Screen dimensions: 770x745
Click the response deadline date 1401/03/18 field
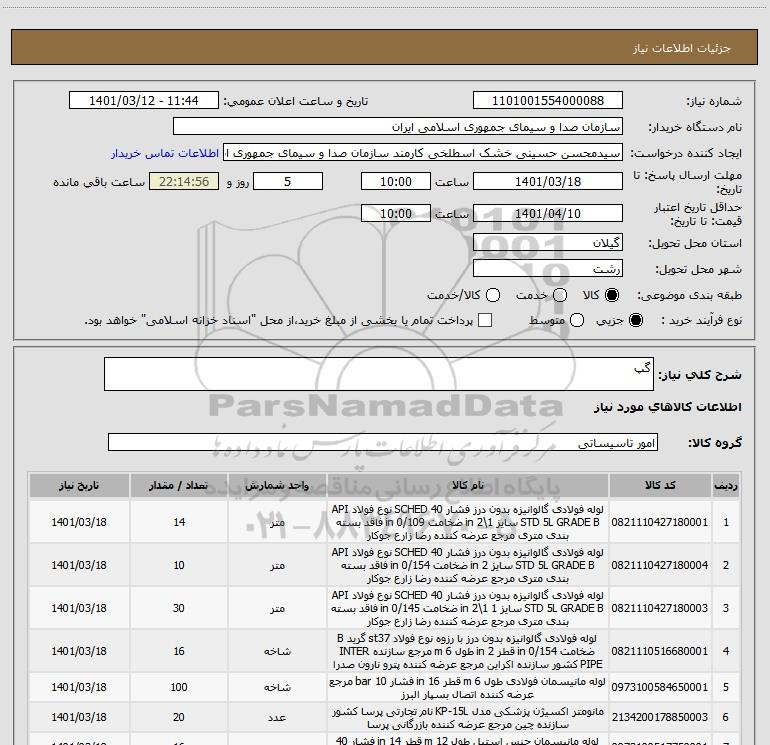click(548, 182)
